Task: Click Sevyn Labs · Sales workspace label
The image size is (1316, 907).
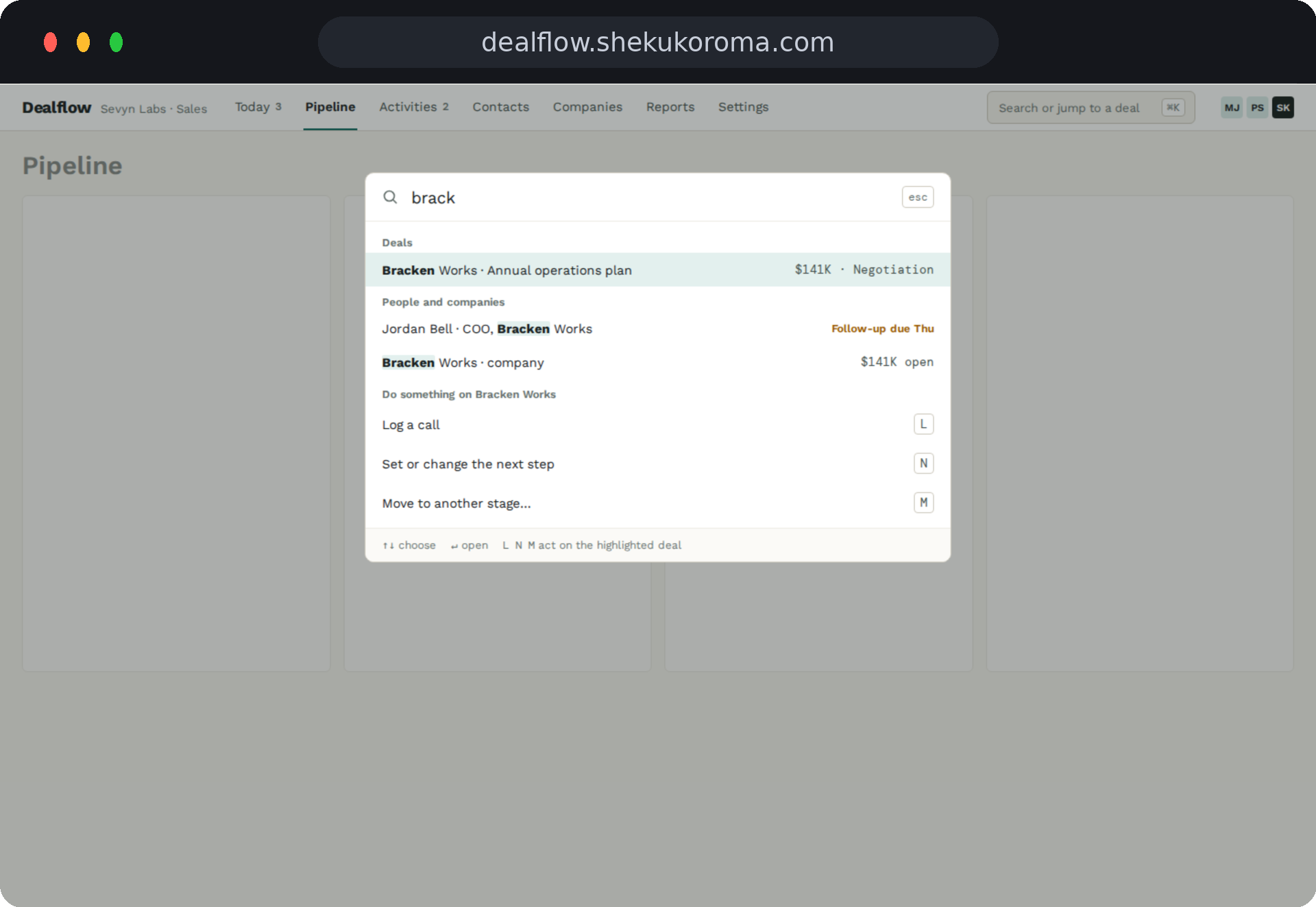Action: tap(154, 109)
